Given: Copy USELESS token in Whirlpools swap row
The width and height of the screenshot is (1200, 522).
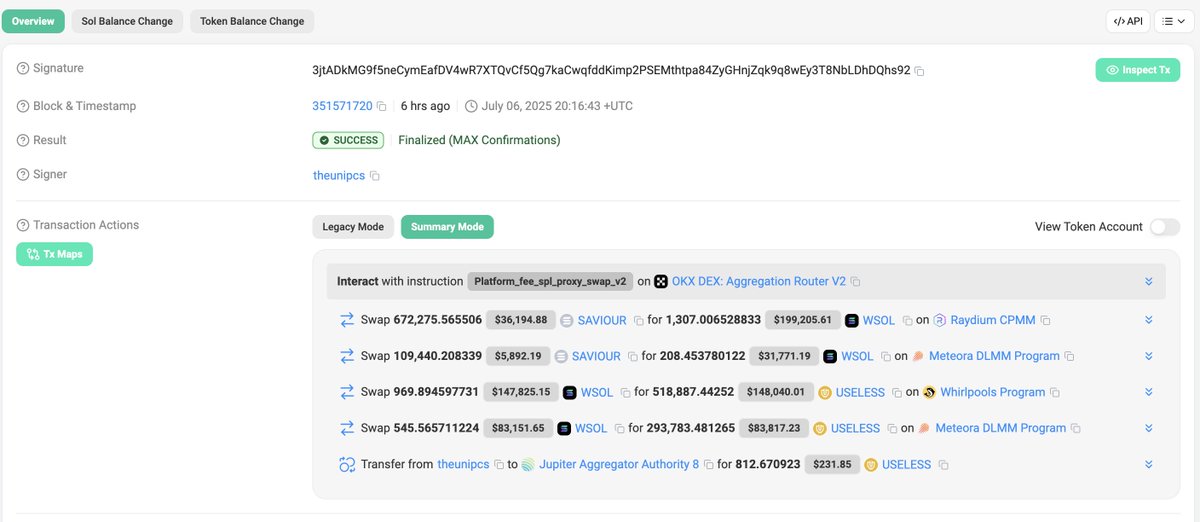Looking at the screenshot, I should pyautogui.click(x=896, y=393).
